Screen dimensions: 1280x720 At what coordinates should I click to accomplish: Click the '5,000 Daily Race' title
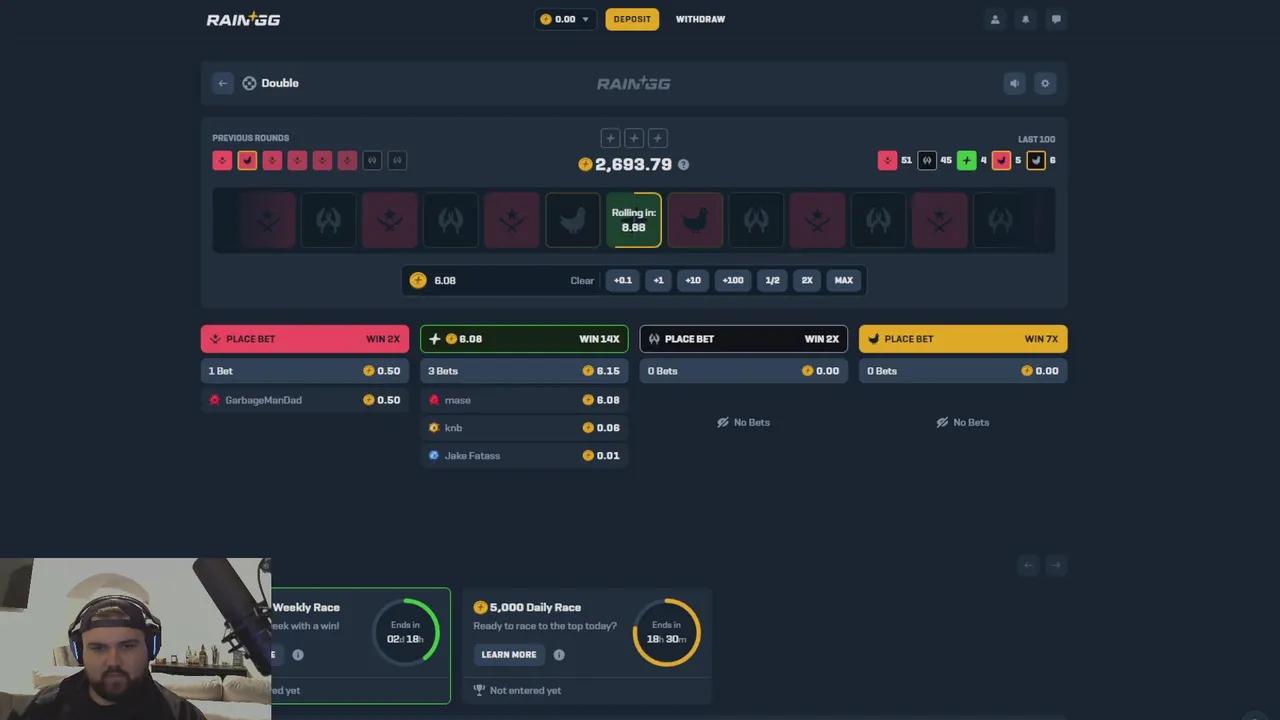535,607
